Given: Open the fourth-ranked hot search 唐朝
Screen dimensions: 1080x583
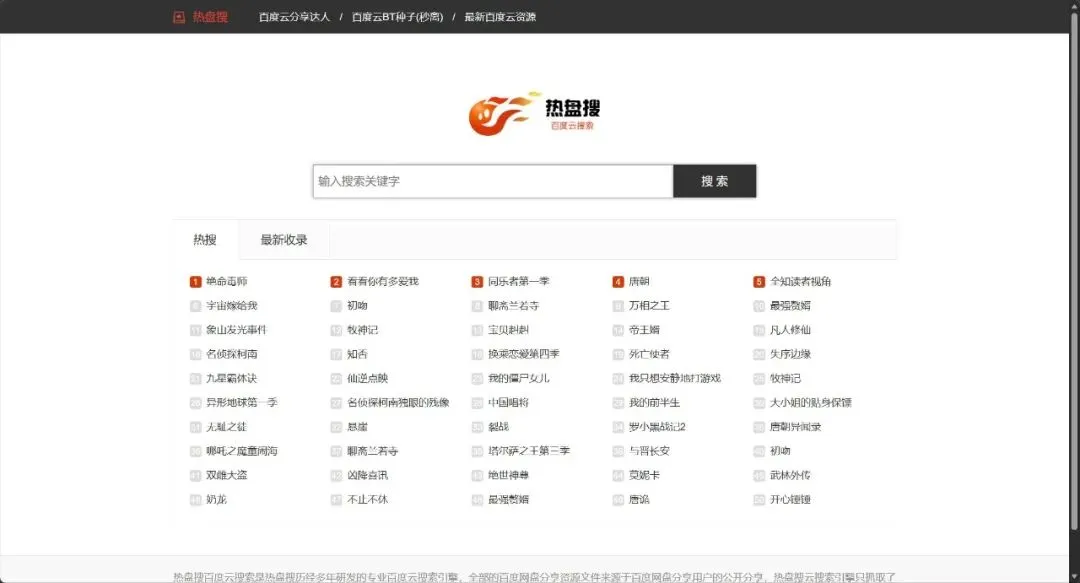Looking at the screenshot, I should [639, 282].
